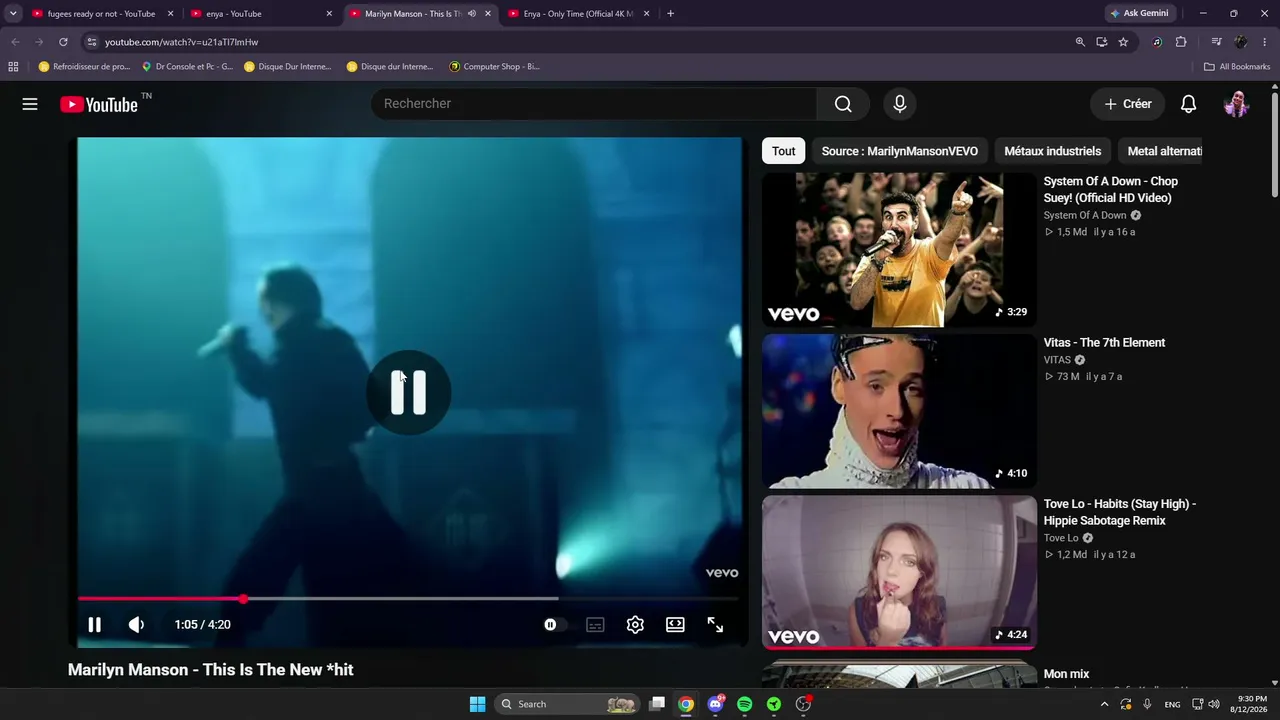The width and height of the screenshot is (1280, 720).
Task: Select the Source : MarilynMansonVEVO chip
Action: click(x=900, y=151)
